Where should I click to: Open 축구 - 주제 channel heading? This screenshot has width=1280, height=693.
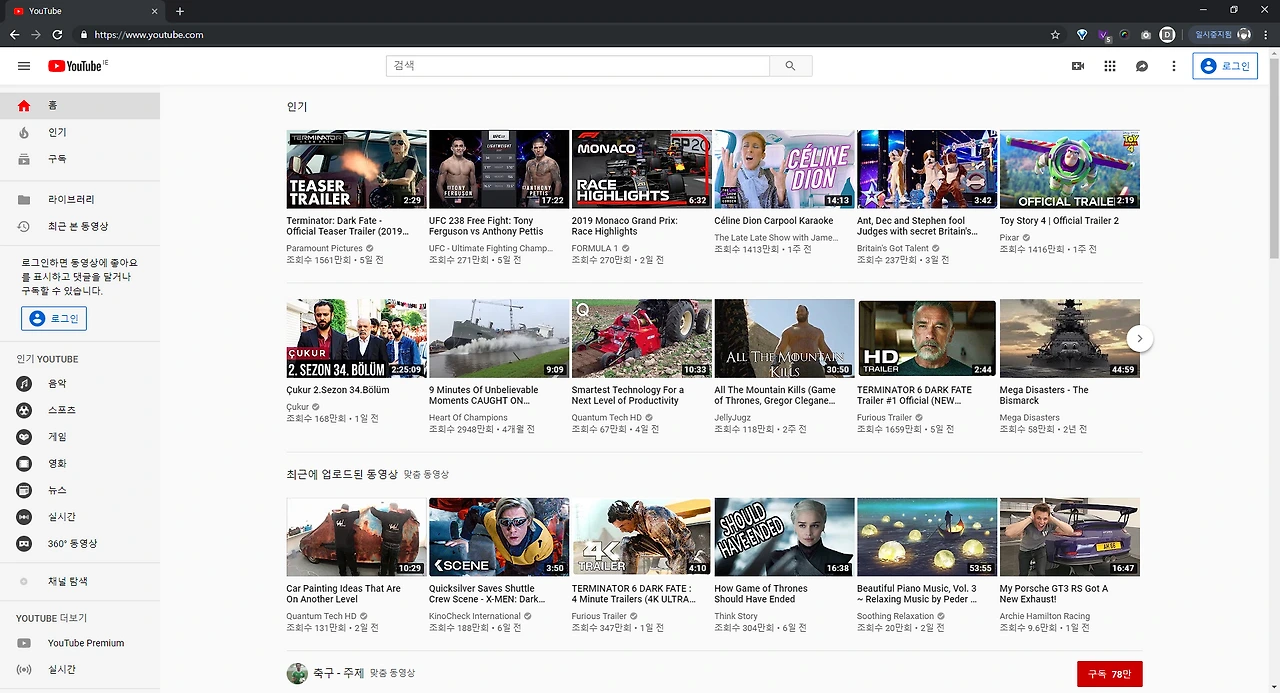point(337,673)
